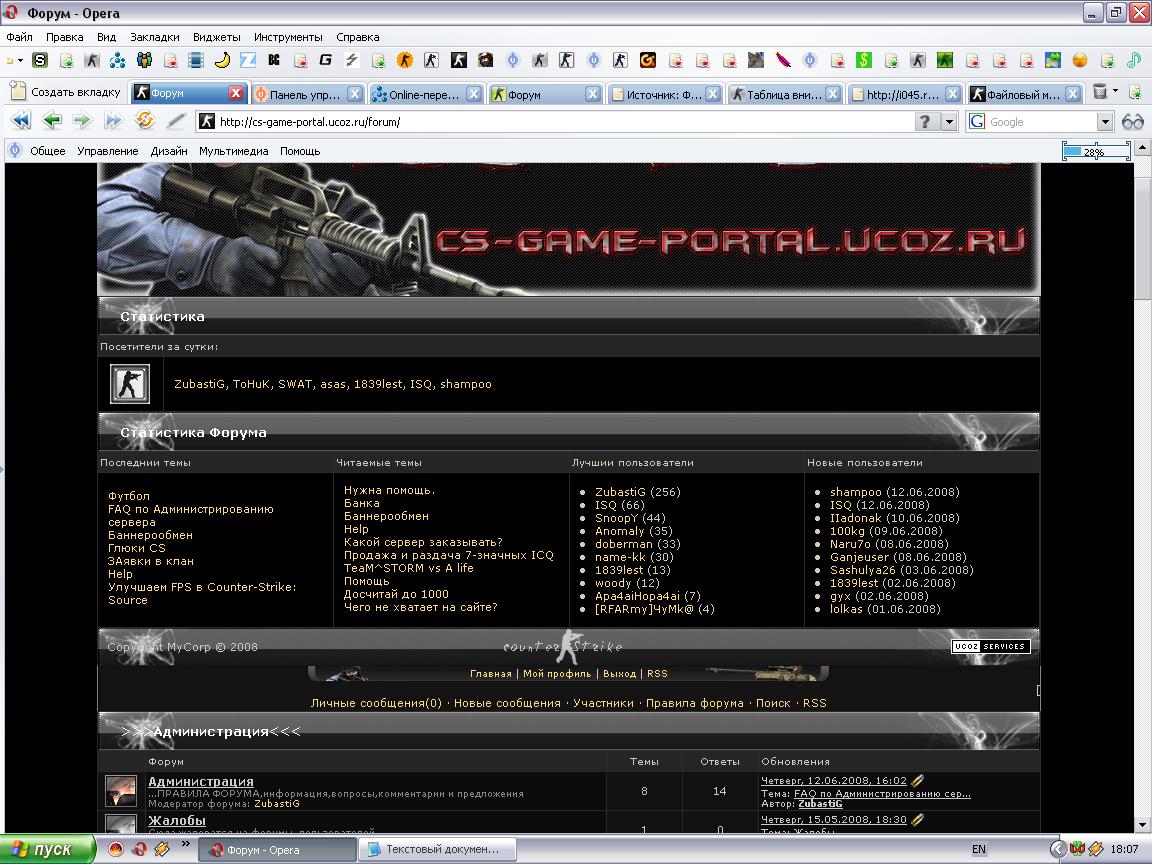The width and height of the screenshot is (1152, 864).
Task: Switch to the Панель упр... tab
Action: pos(307,94)
